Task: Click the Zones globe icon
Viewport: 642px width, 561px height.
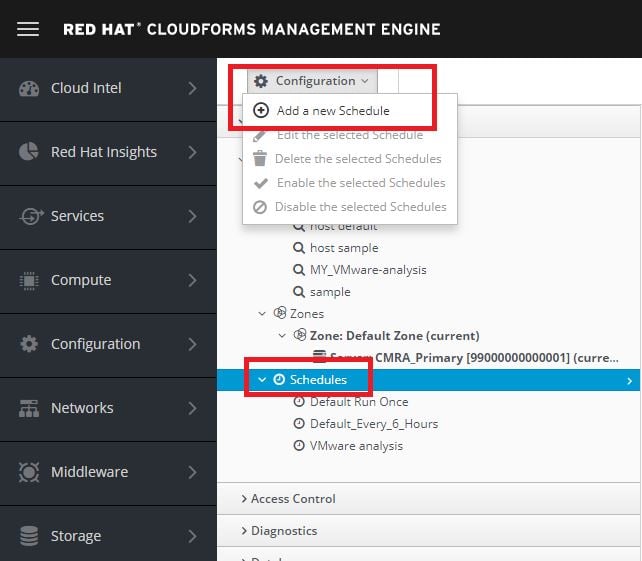Action: 280,313
